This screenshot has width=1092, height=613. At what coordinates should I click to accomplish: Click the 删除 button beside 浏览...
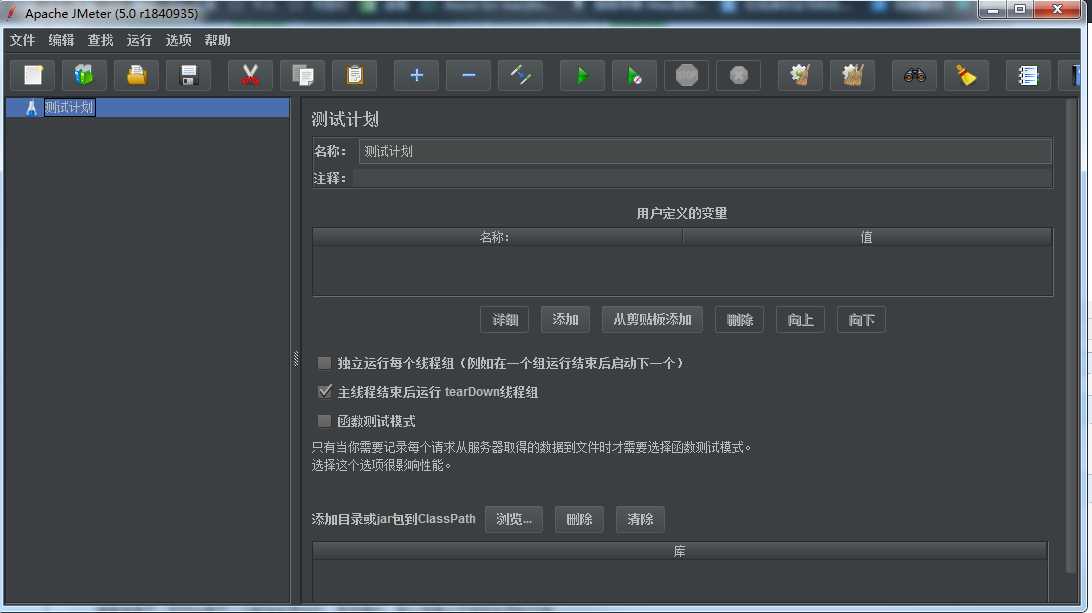[x=579, y=519]
